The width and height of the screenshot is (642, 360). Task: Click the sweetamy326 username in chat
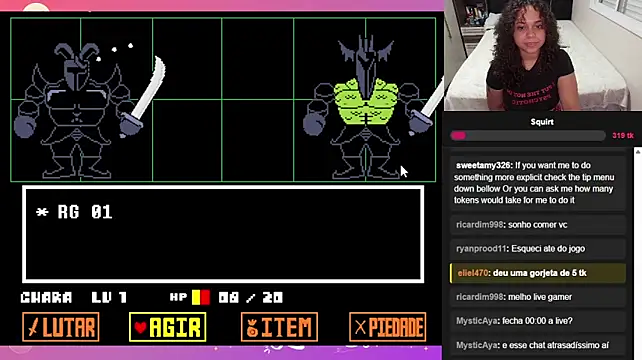[483, 165]
